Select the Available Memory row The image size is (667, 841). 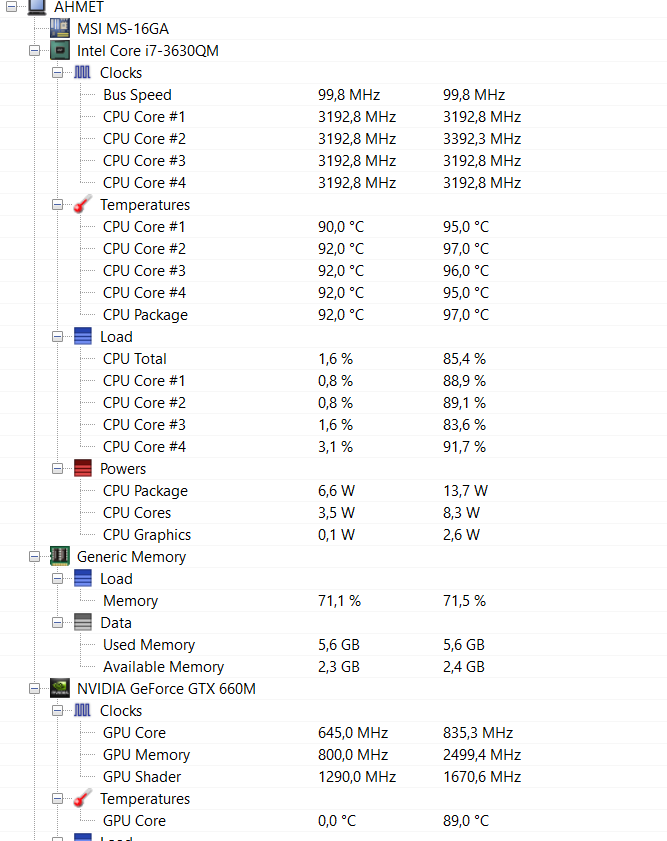[163, 666]
